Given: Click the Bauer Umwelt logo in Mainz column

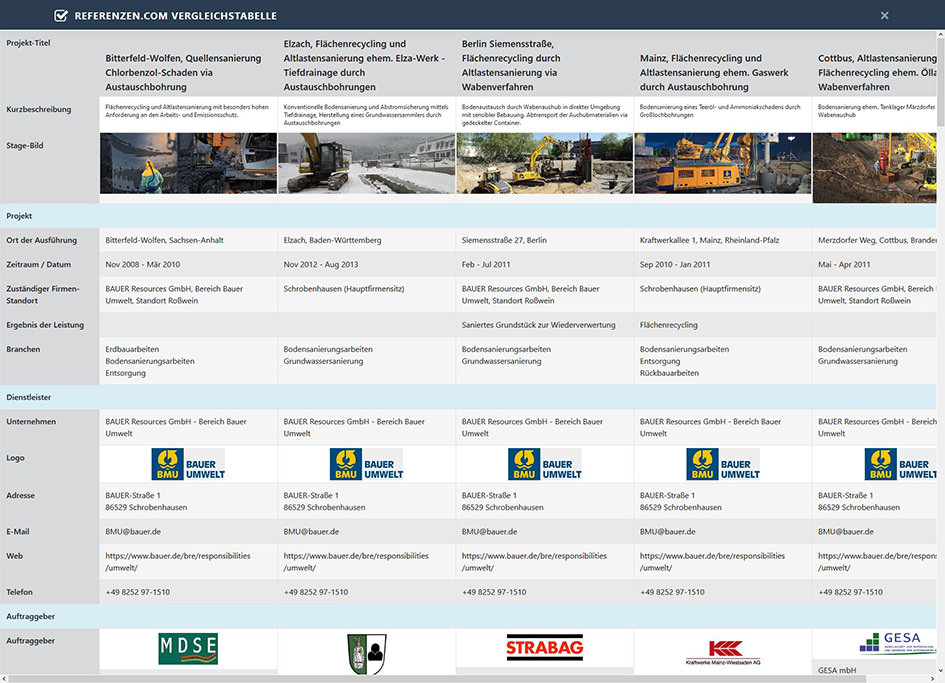Looking at the screenshot, I should (722, 464).
